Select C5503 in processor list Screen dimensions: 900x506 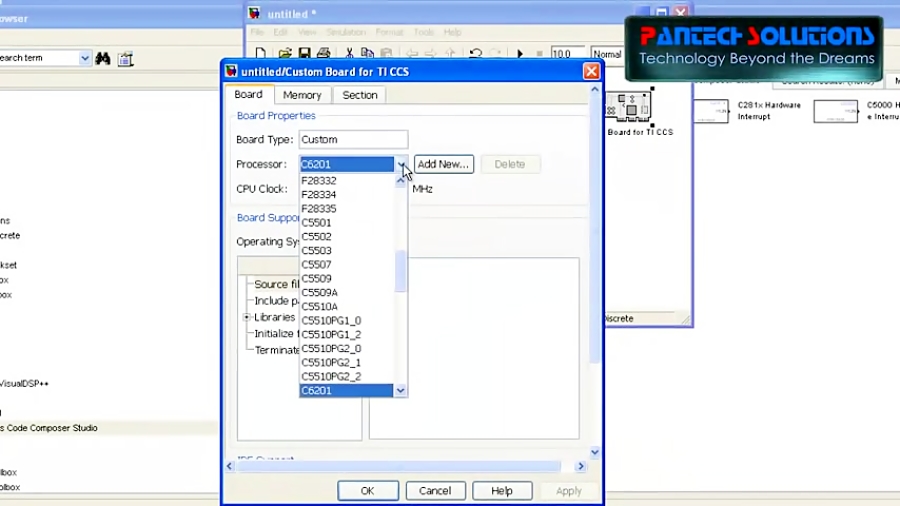click(x=347, y=251)
